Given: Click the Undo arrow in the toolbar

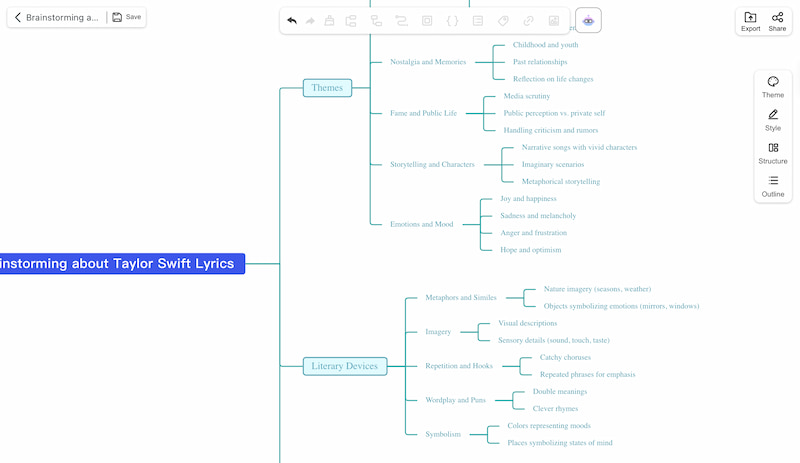Looking at the screenshot, I should (292, 20).
